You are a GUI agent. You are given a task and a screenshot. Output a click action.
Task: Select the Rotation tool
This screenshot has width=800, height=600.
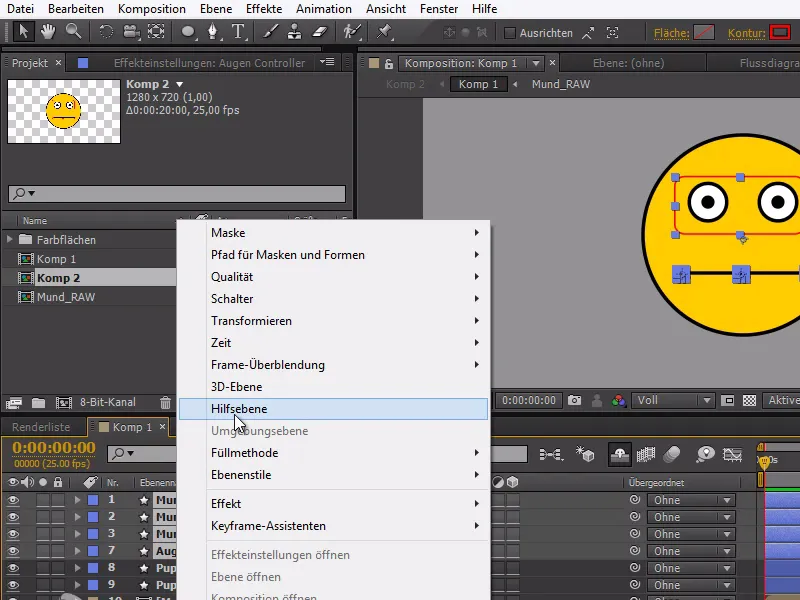click(x=106, y=32)
